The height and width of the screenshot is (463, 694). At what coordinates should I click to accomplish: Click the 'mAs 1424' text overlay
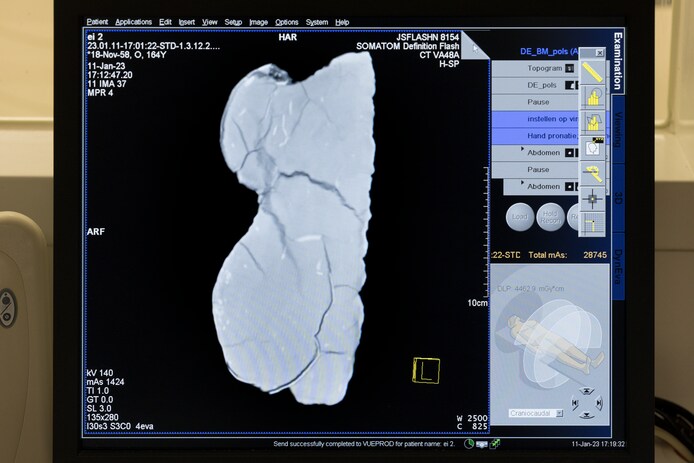pos(105,382)
